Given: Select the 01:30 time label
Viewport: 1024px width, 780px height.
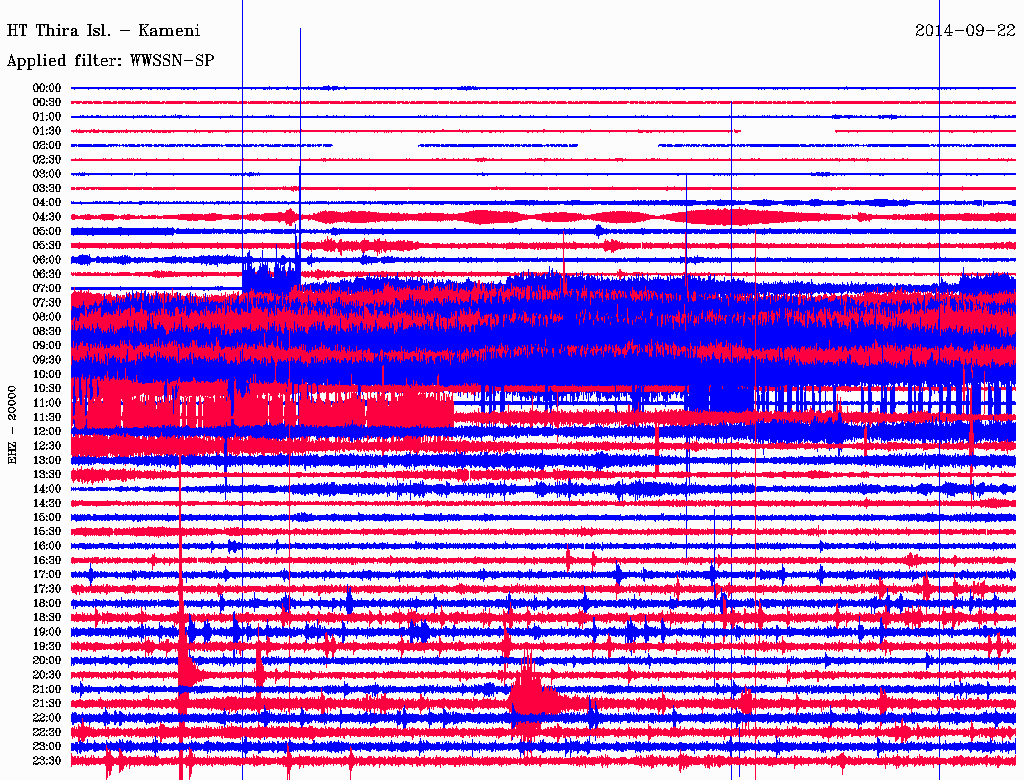Looking at the screenshot, I should [47, 131].
